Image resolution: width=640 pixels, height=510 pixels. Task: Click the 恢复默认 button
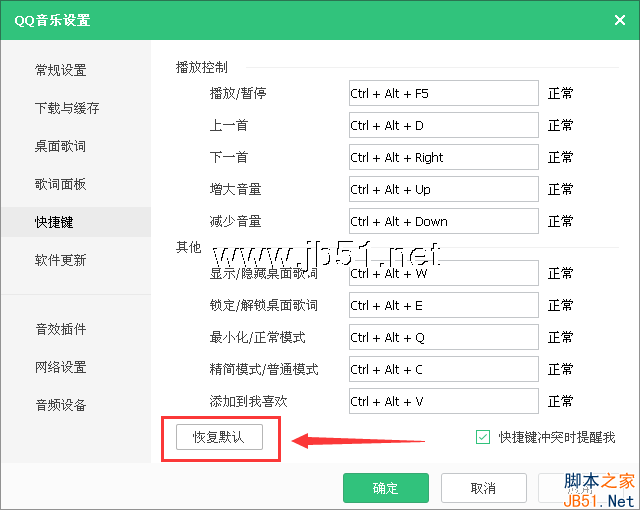[x=219, y=437]
